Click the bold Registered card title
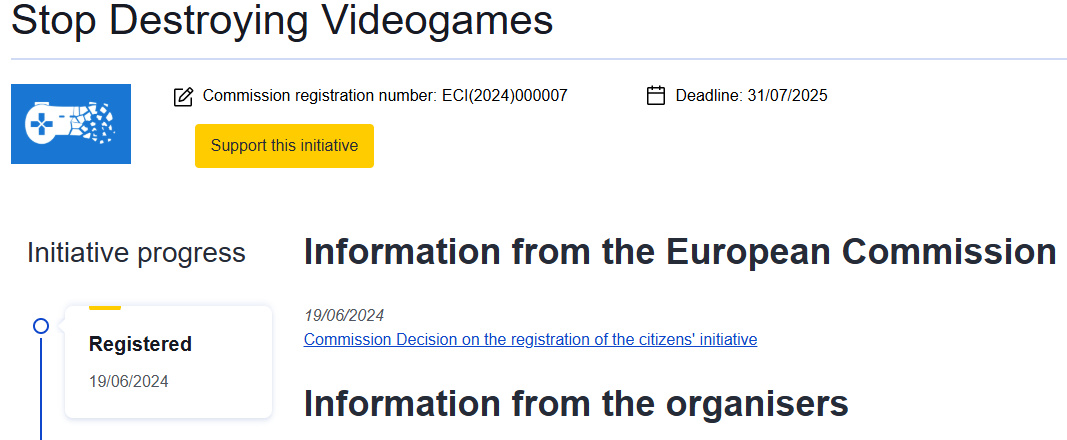The width and height of the screenshot is (1067, 440). pyautogui.click(x=140, y=344)
